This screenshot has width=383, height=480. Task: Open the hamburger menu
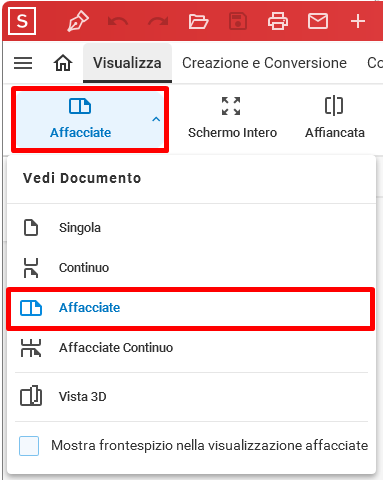23,63
